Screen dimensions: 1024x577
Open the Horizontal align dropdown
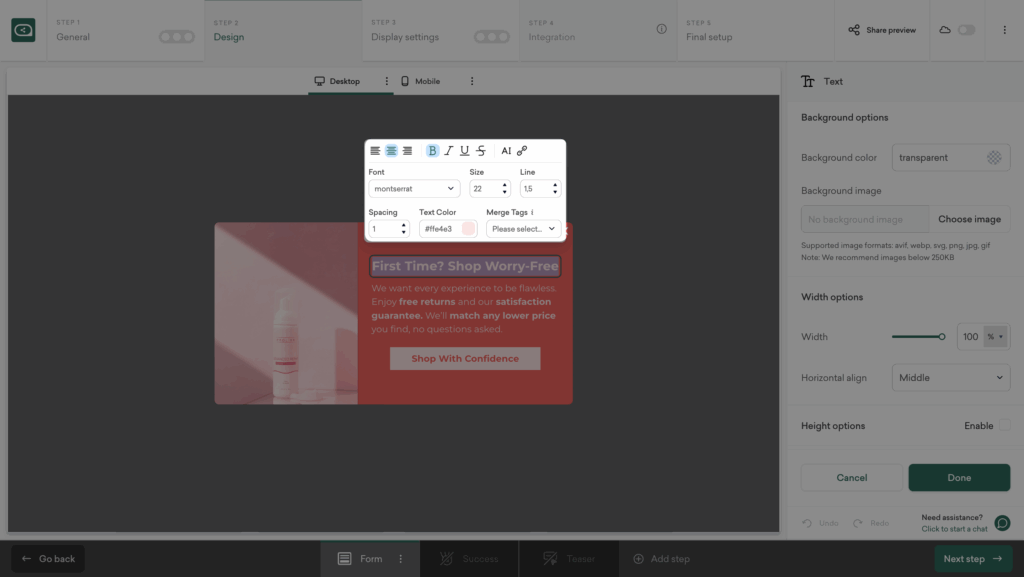click(x=951, y=378)
